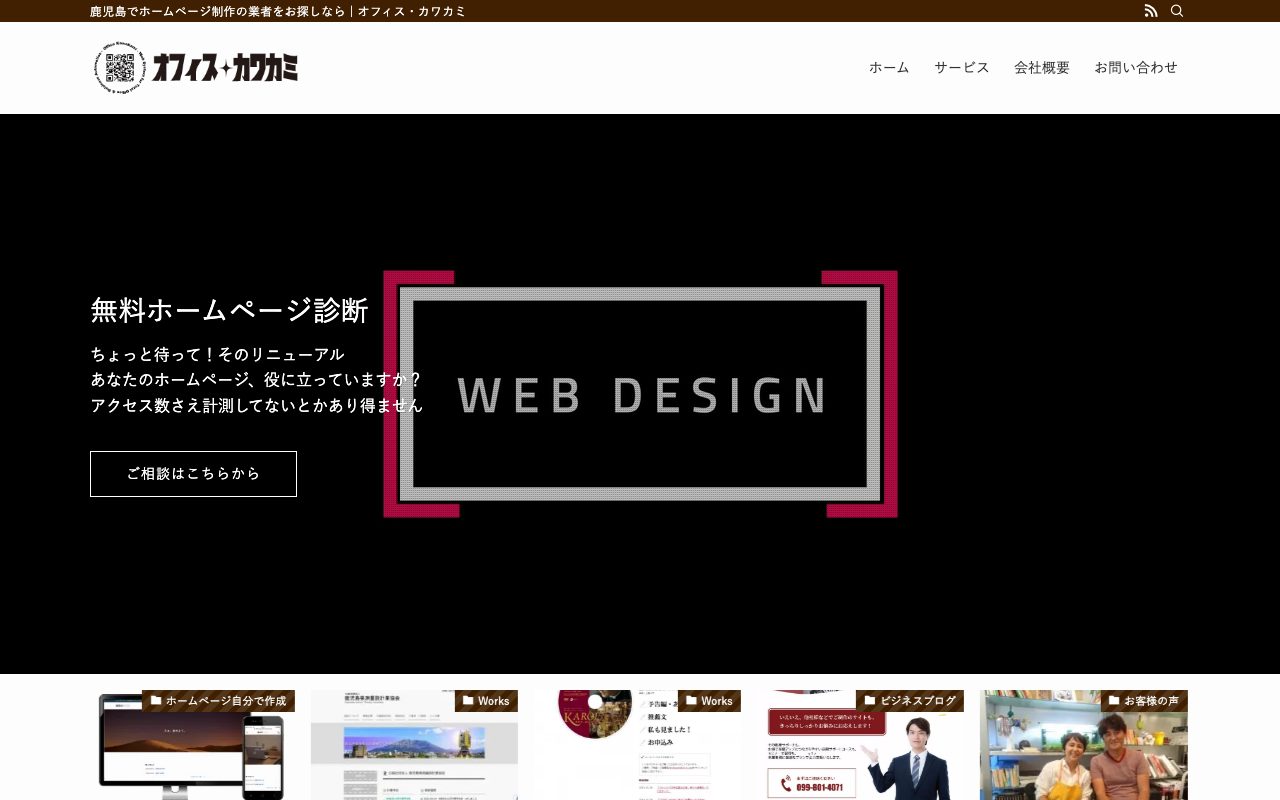Click the line ちょっと待って！そのリニューアル
This screenshot has height=800, width=1280.
point(217,354)
